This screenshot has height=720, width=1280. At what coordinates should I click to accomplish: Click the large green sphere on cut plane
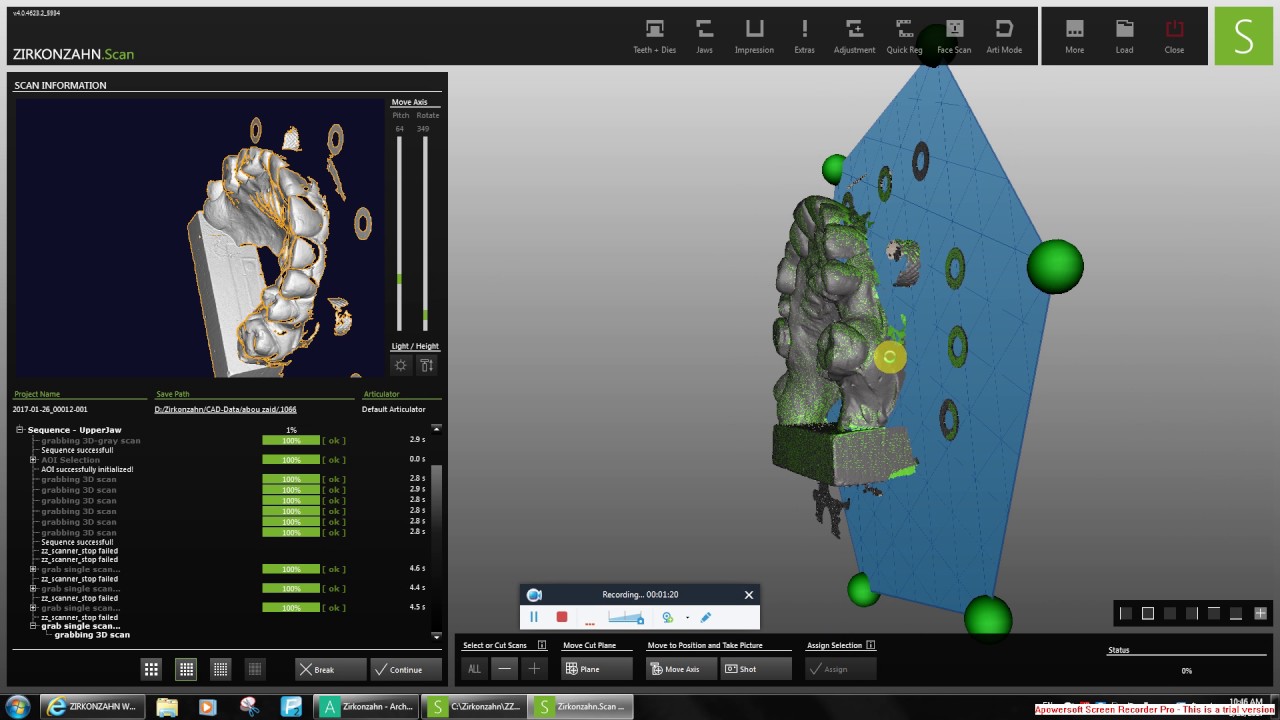[1055, 266]
